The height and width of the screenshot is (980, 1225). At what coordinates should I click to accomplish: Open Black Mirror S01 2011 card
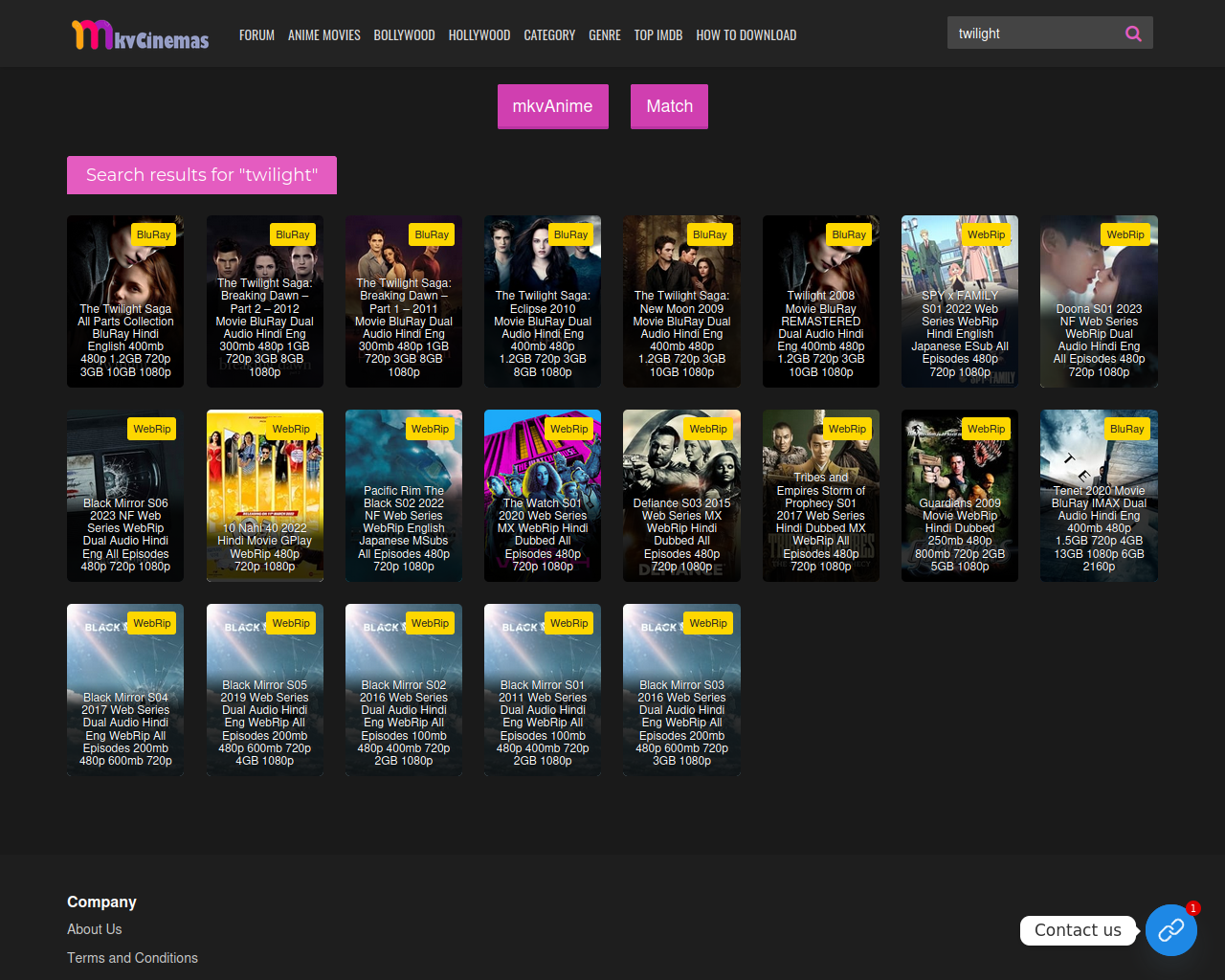coord(543,690)
